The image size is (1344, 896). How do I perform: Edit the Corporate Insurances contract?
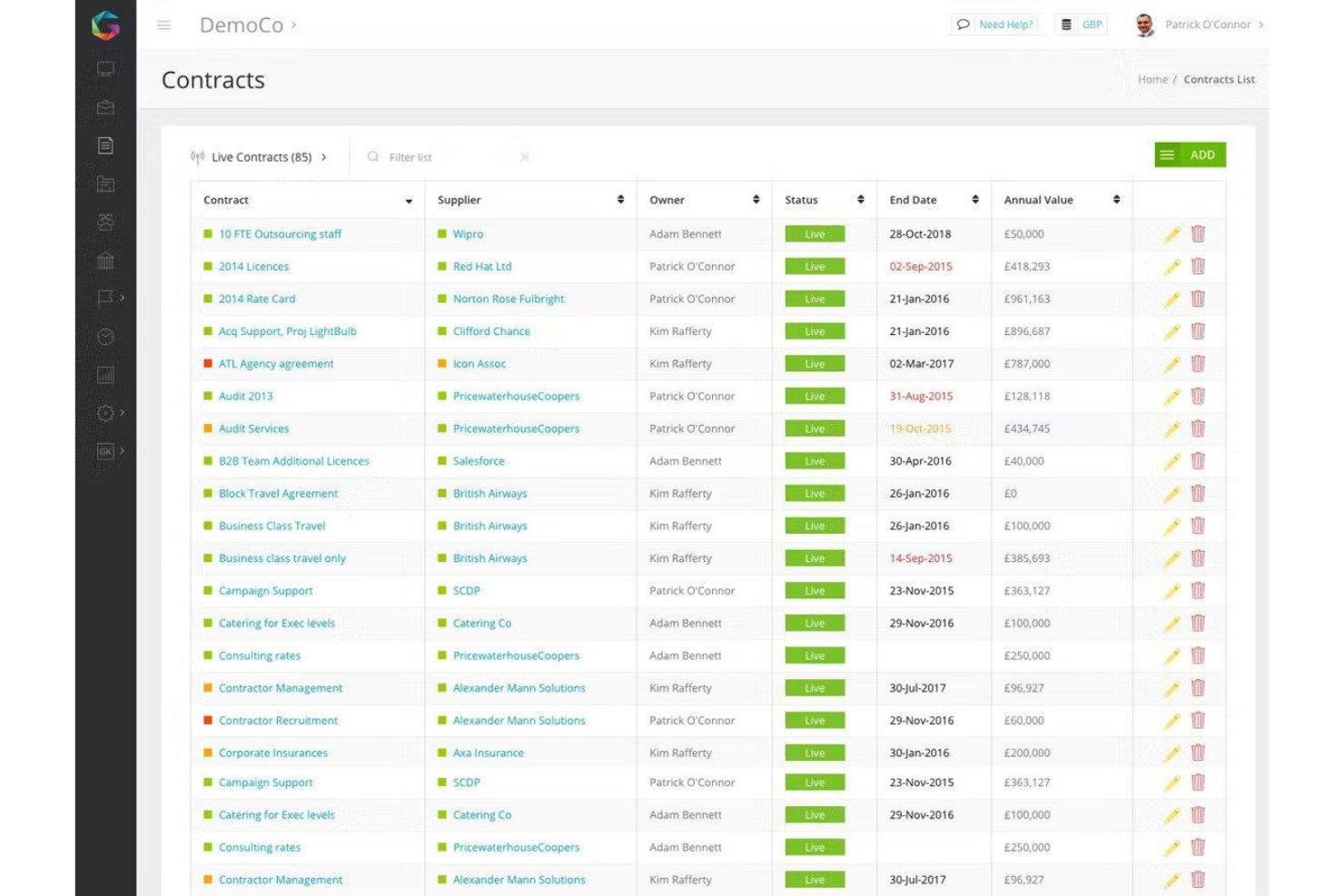tap(1172, 753)
